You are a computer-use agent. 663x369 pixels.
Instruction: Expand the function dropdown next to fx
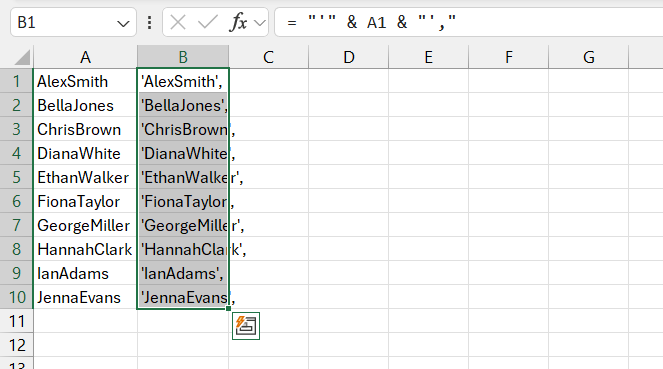coord(260,22)
